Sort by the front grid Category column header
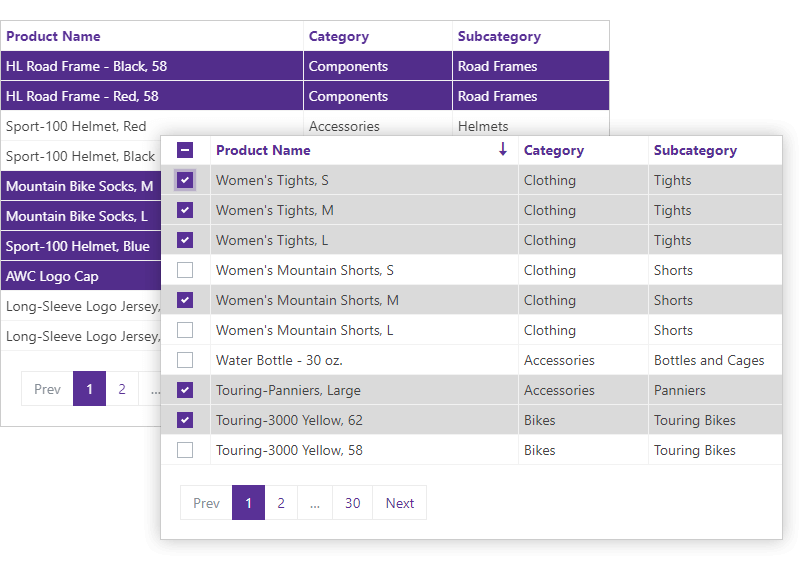The image size is (804, 580). point(554,150)
